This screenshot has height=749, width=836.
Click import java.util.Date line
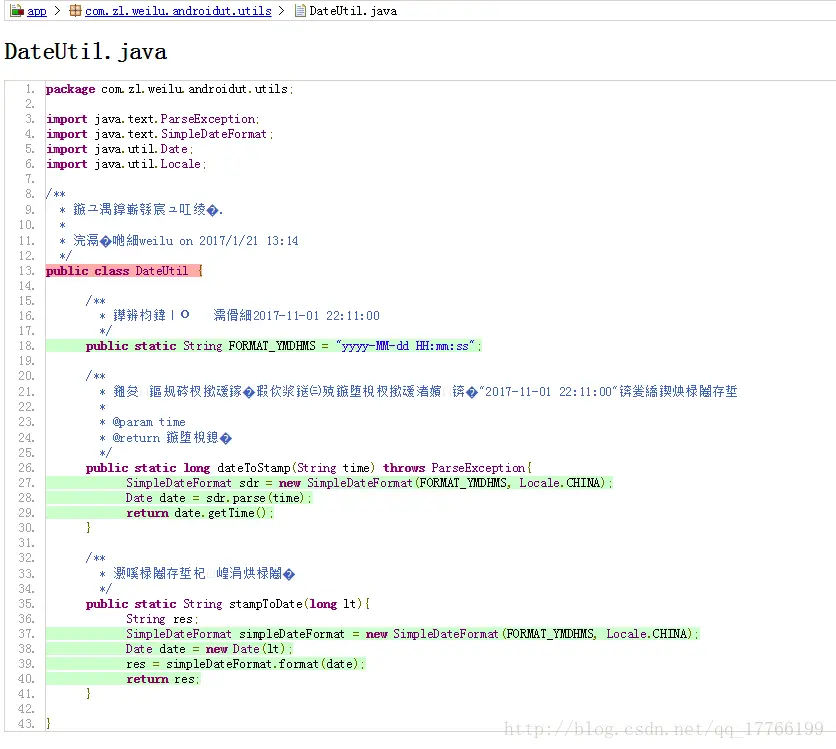tap(119, 149)
